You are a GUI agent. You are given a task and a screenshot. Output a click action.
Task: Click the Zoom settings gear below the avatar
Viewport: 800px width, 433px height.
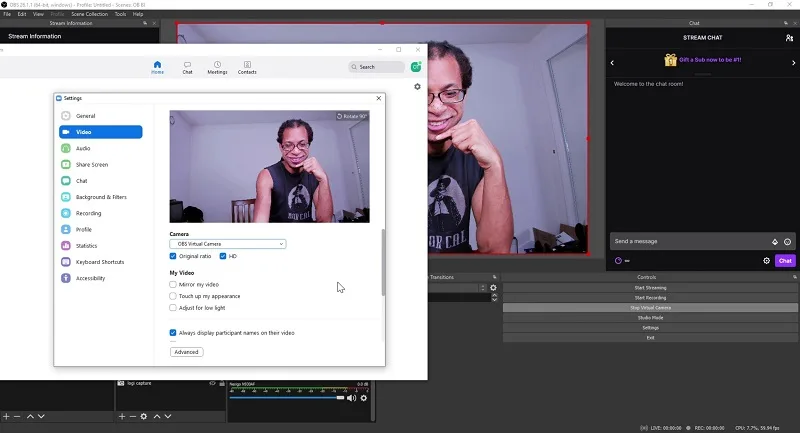(417, 87)
